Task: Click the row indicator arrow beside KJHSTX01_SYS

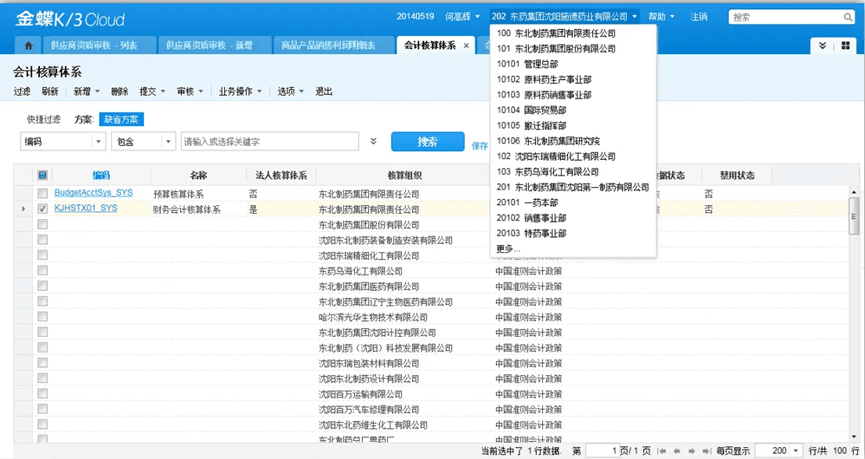Action: [23, 209]
